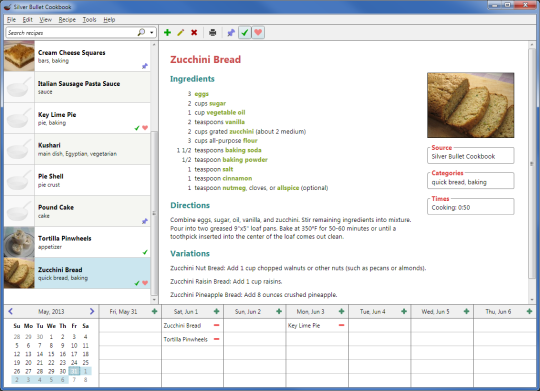Open the Recipe menu
This screenshot has width=540, height=391.
[x=67, y=20]
